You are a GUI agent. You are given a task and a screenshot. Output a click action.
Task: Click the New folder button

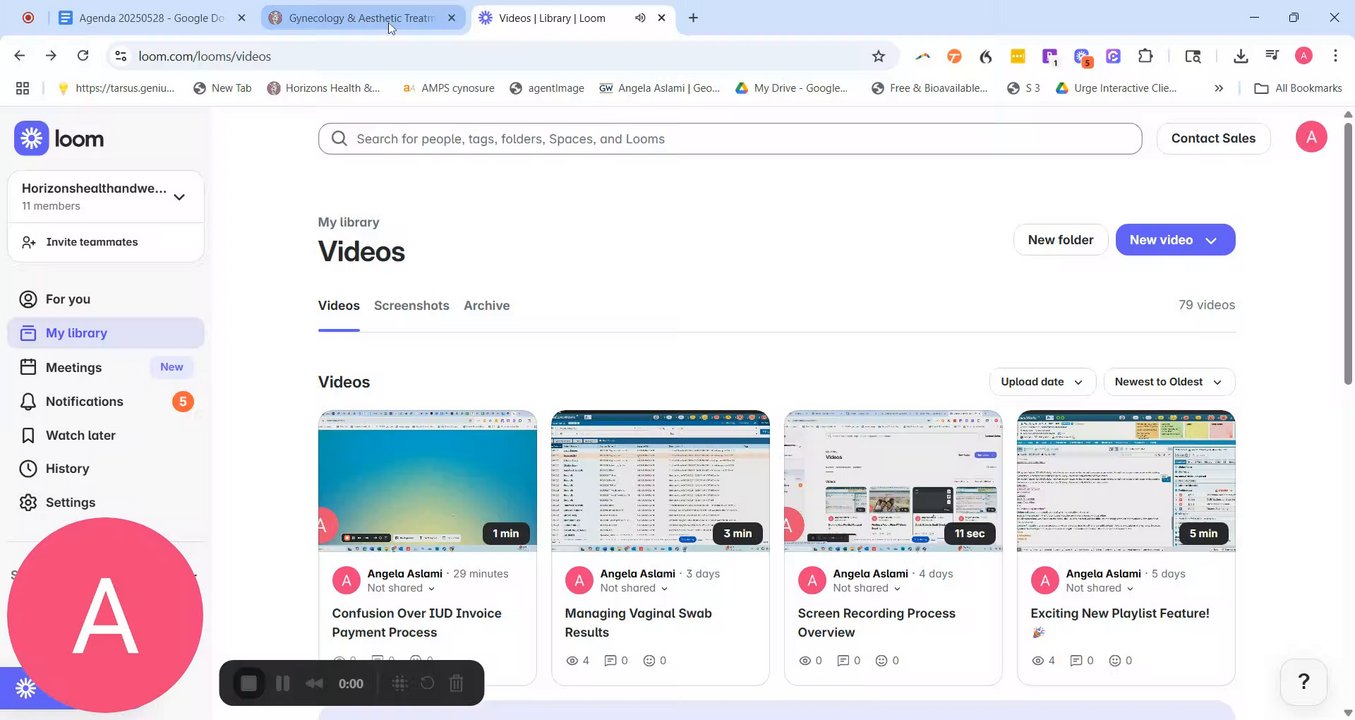pyautogui.click(x=1060, y=240)
